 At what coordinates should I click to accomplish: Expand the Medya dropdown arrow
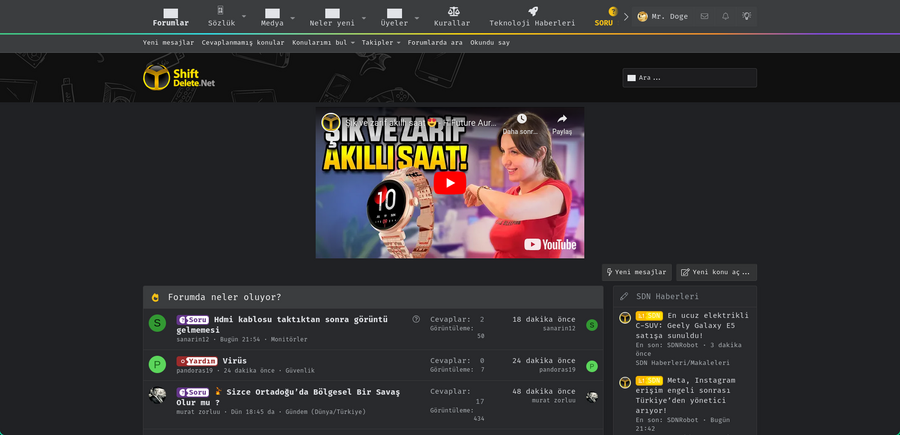tap(293, 17)
